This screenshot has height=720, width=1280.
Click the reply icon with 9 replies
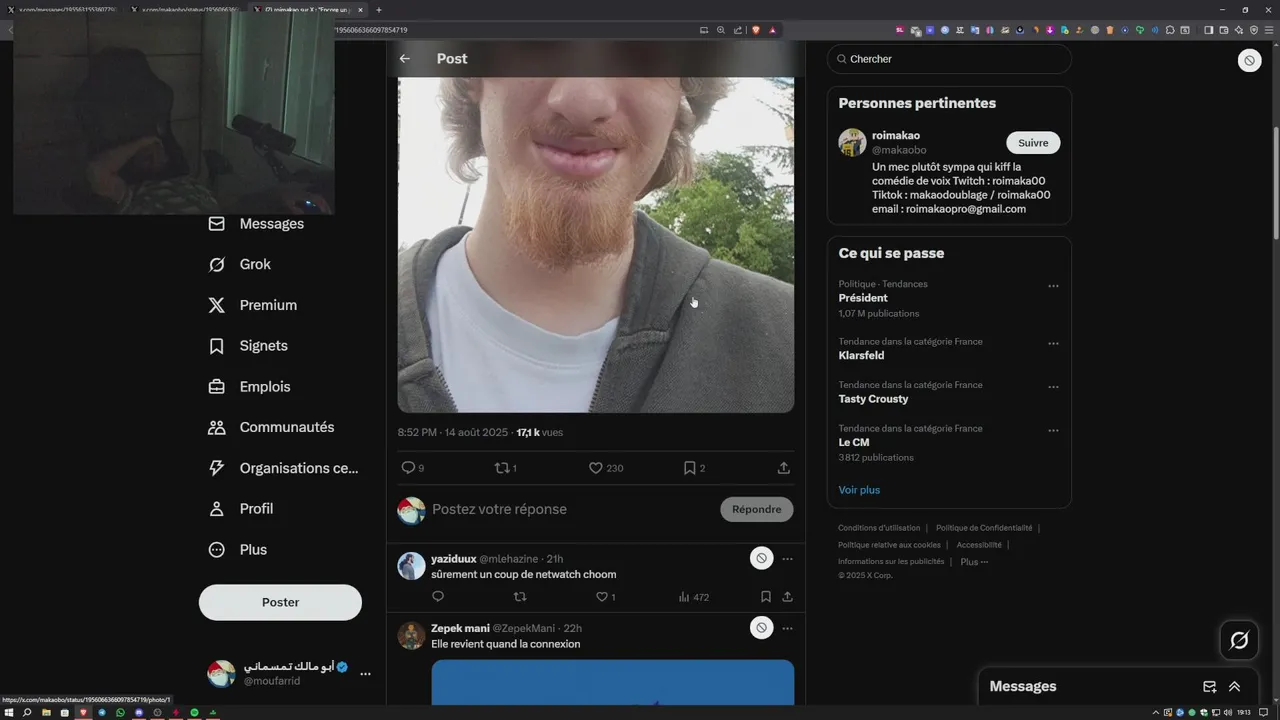(x=408, y=468)
